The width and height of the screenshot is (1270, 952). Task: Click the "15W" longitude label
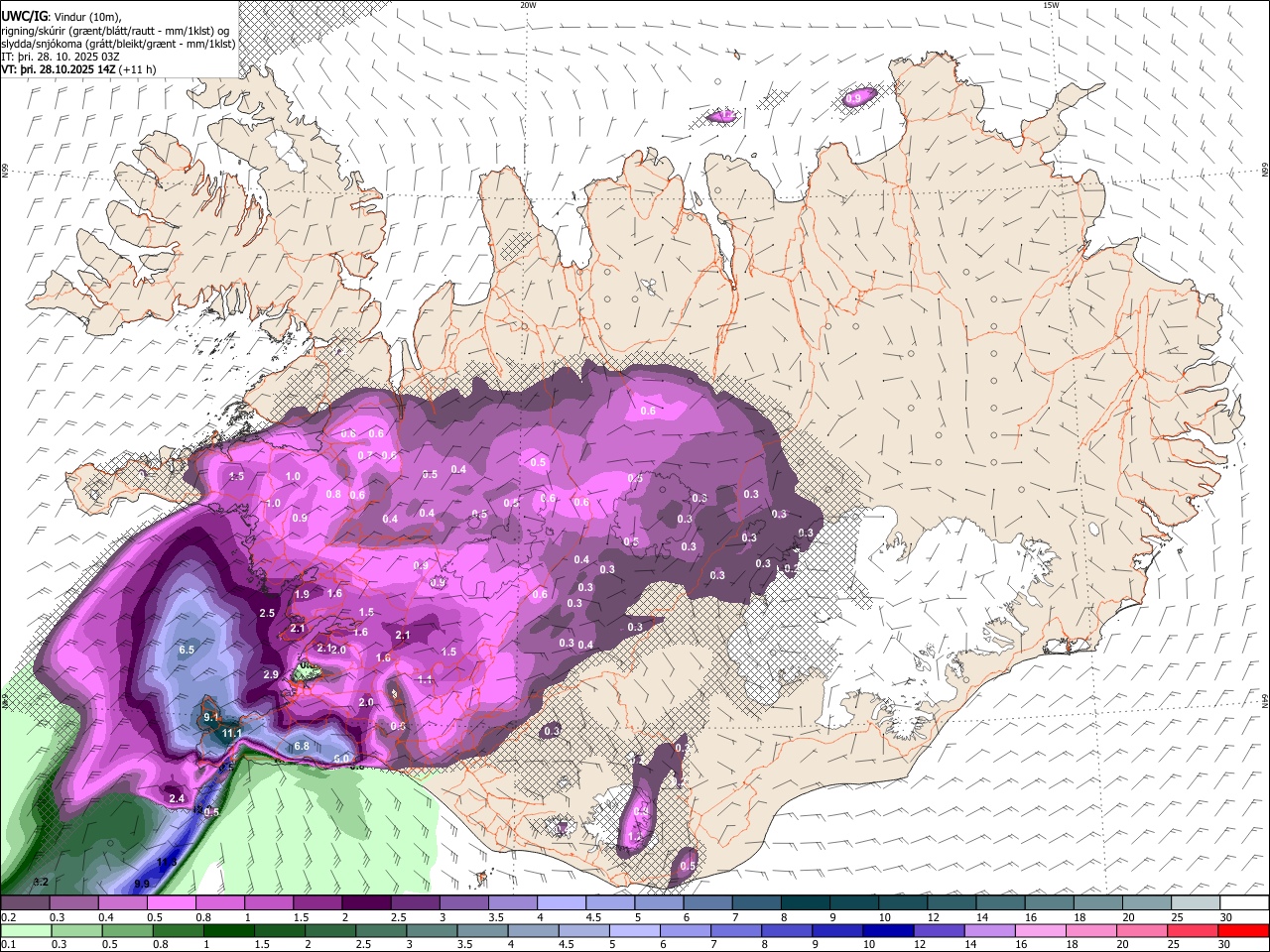1051,5
